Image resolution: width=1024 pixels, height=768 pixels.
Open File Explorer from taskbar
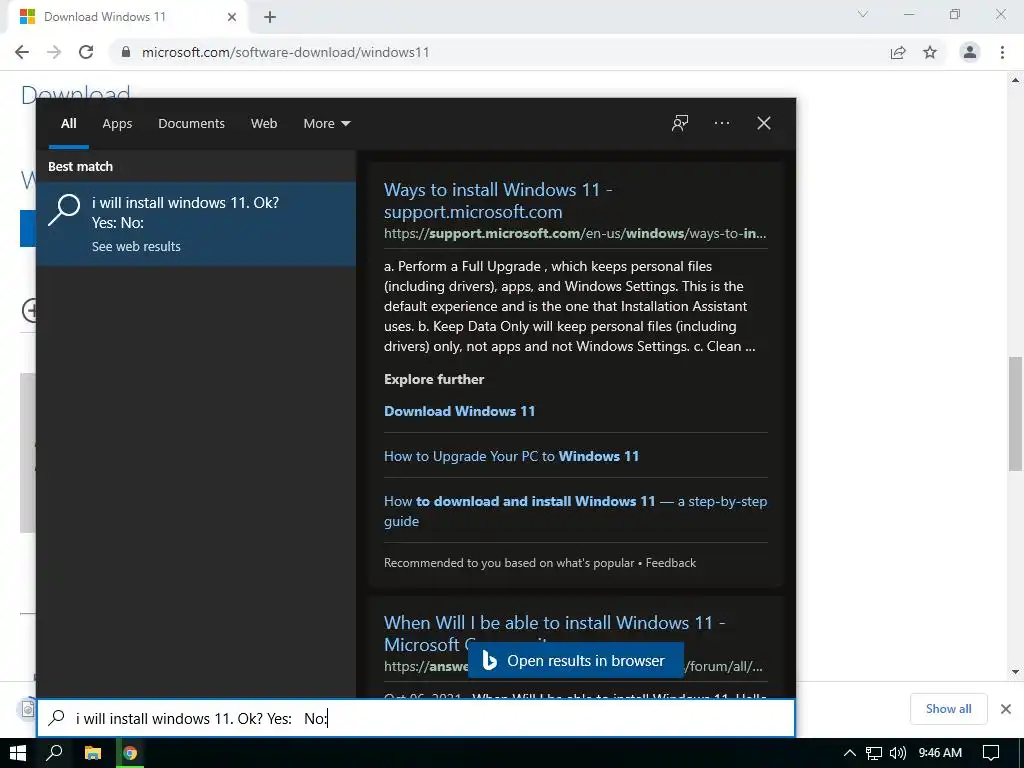coord(93,753)
